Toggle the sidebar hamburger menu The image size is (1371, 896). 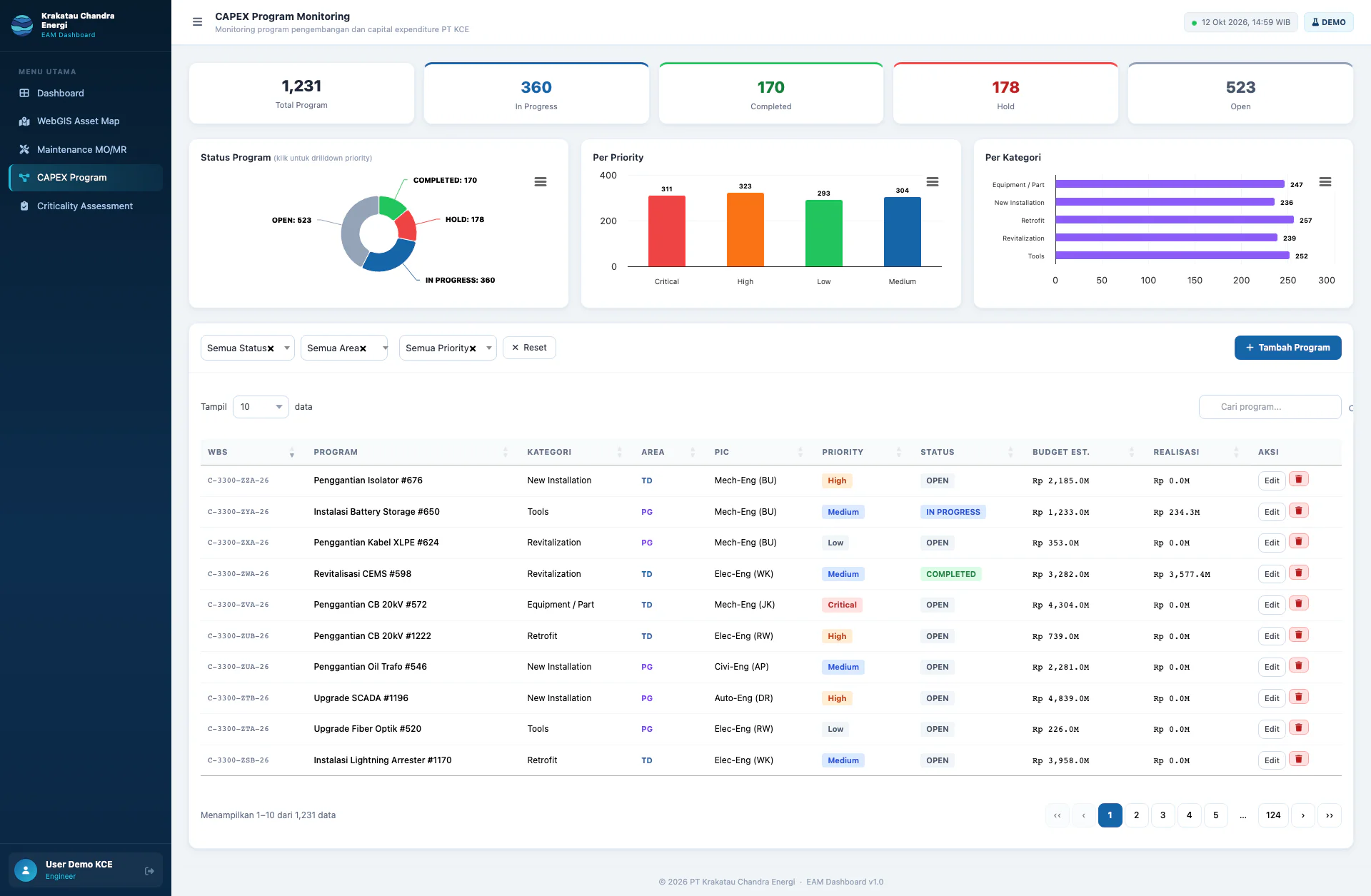click(198, 22)
